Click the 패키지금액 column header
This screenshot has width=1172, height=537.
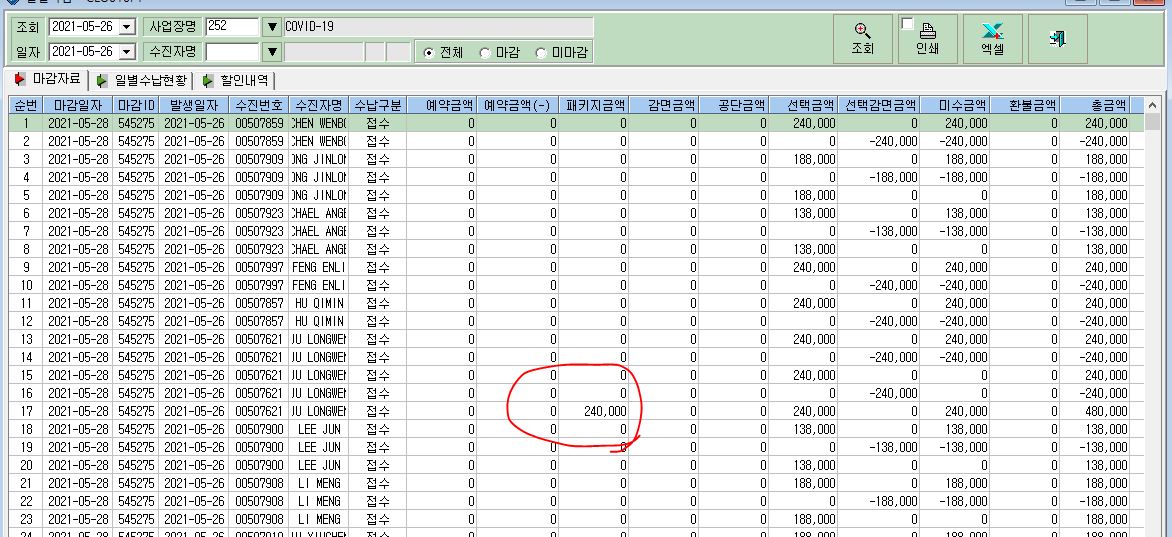coord(593,105)
